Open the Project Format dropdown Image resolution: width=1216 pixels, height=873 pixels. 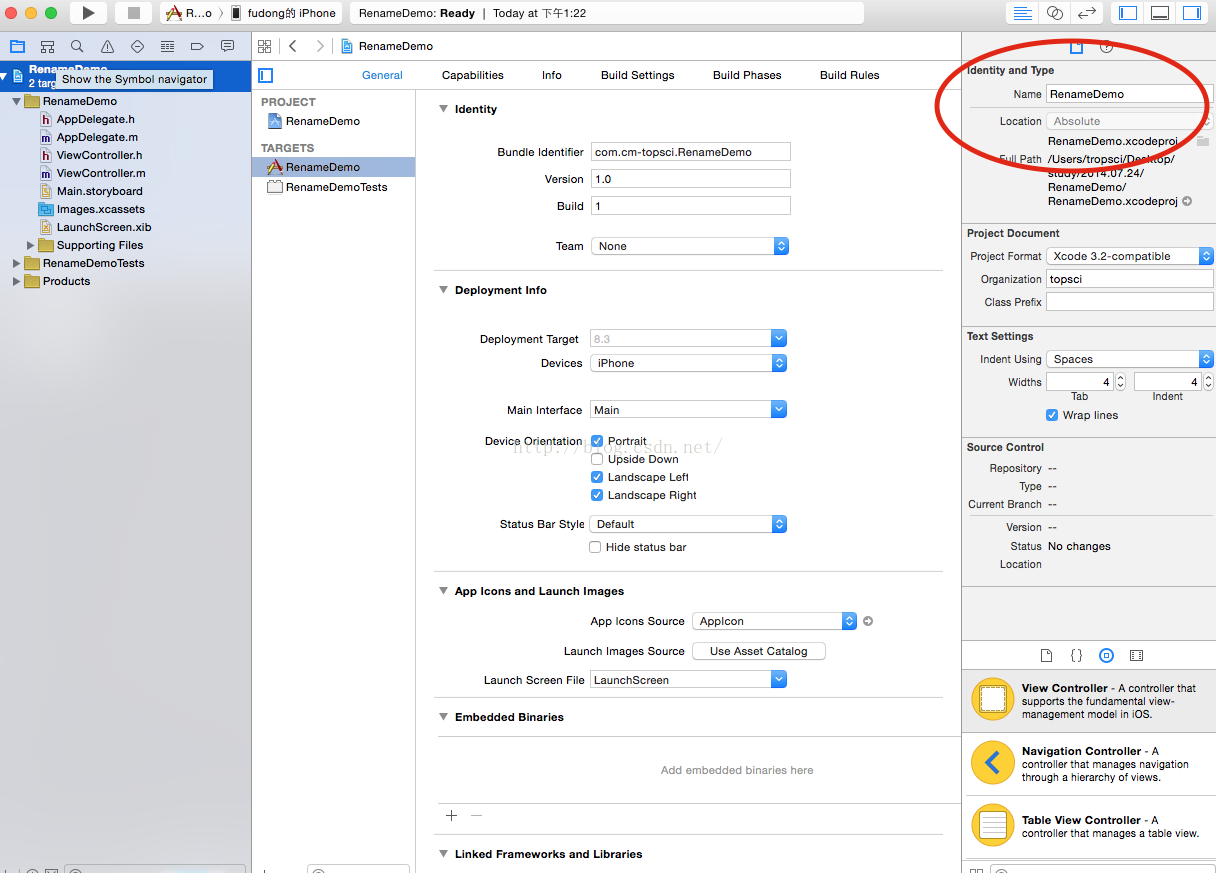coord(1130,256)
